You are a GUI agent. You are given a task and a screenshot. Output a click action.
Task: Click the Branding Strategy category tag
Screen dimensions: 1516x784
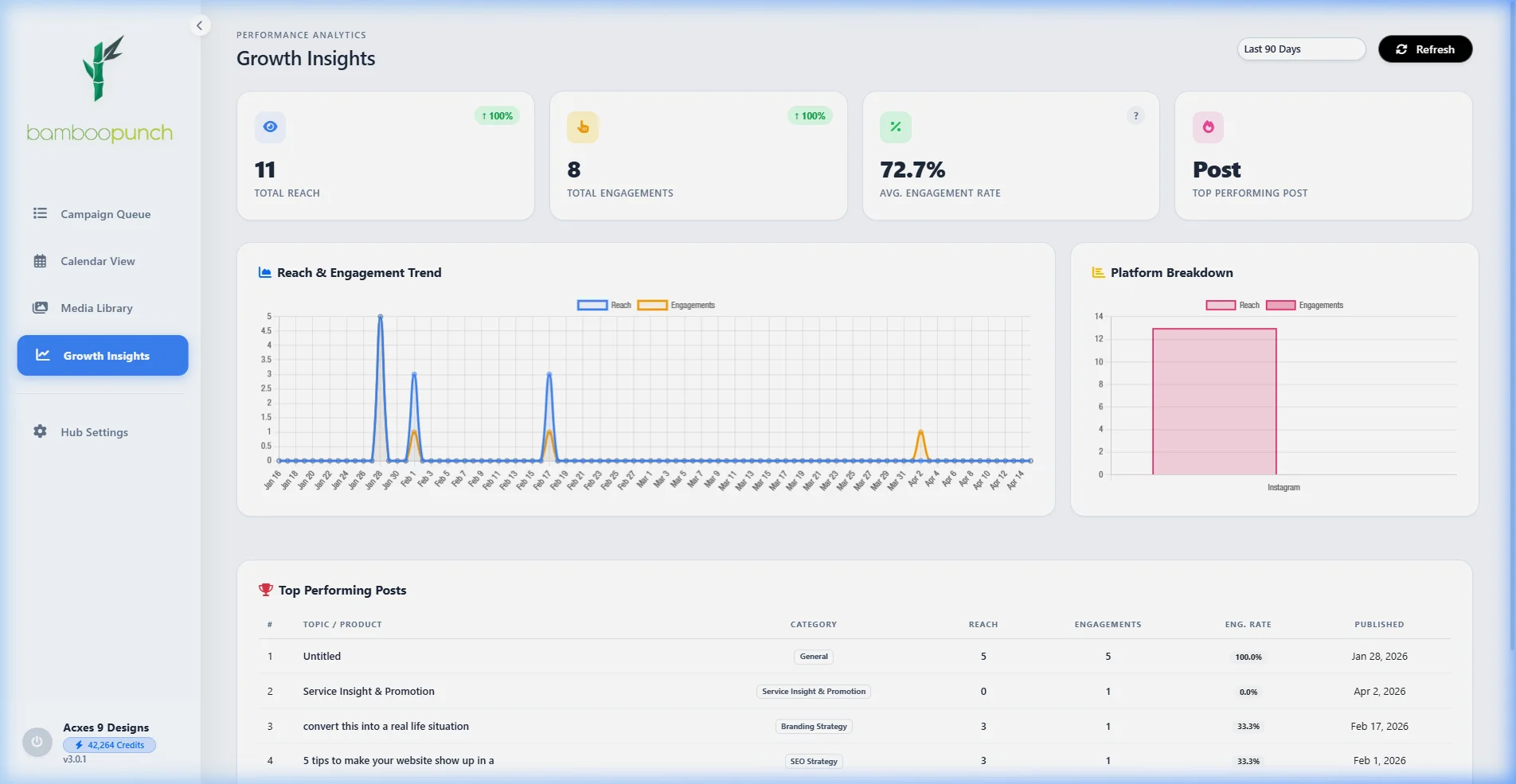coord(814,727)
